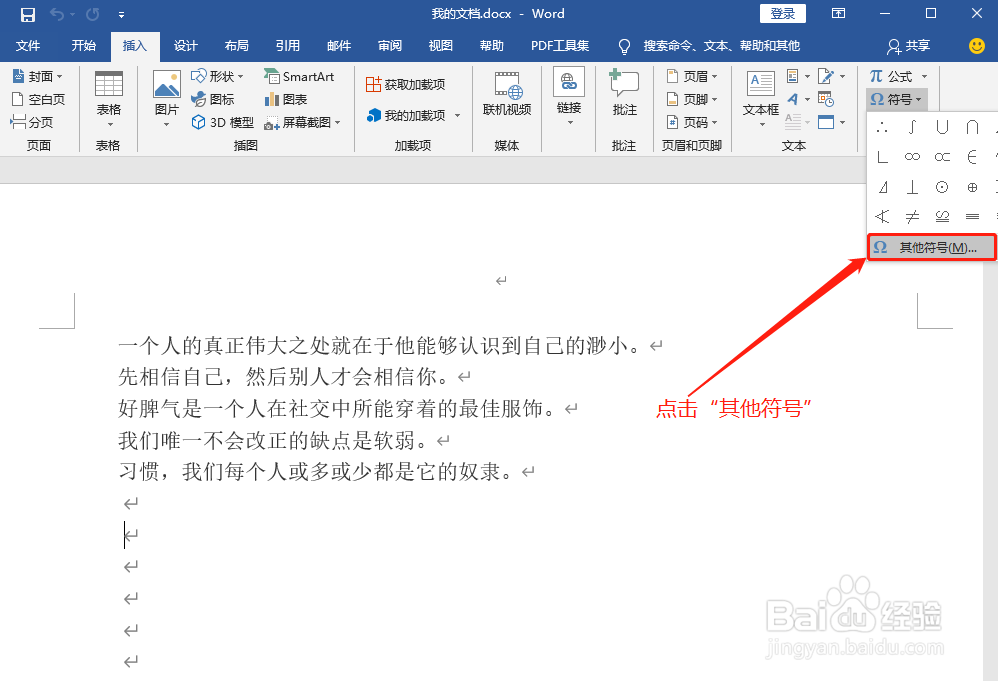
Task: Insert the not-equal (≠) symbol
Action: pos(912,216)
